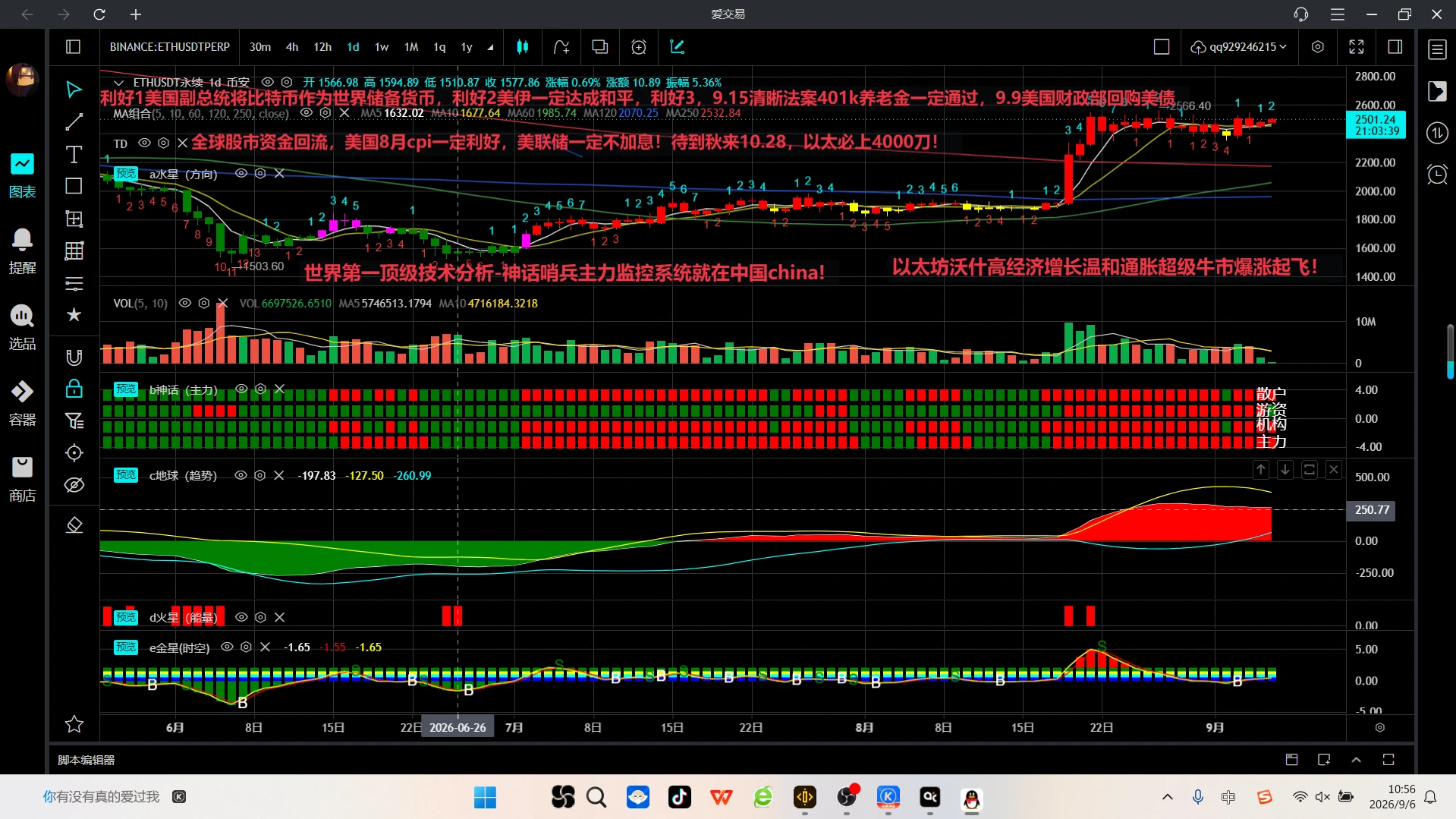The image size is (1456, 819).
Task: Hide all drawings with crossed eye icon
Action: [x=74, y=484]
